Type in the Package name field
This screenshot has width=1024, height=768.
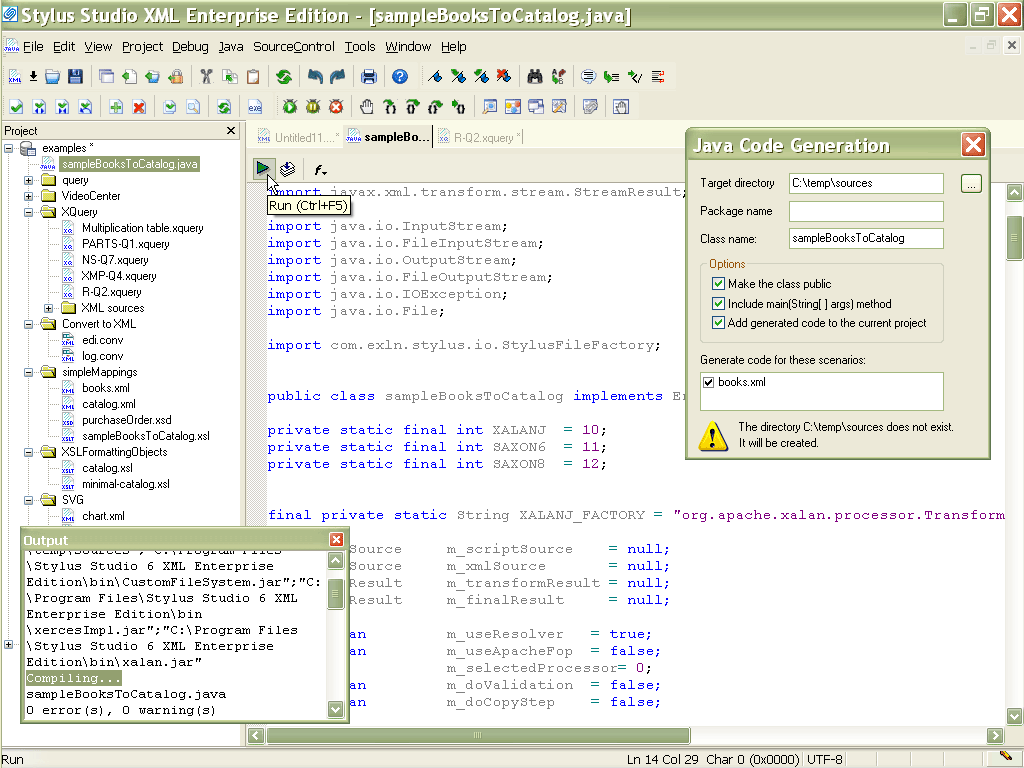click(866, 211)
